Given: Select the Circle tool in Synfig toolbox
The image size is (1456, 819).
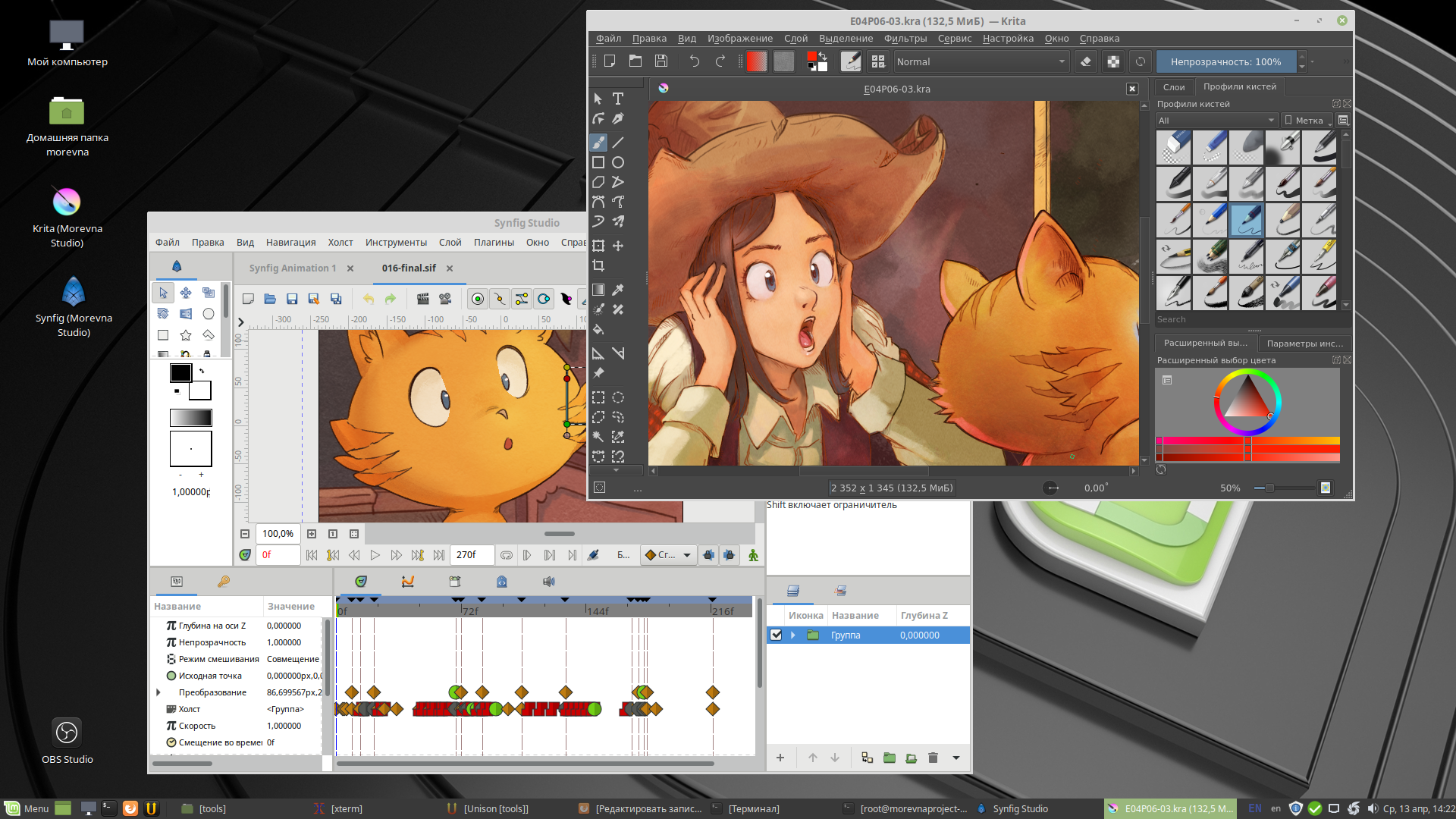Looking at the screenshot, I should 209,313.
